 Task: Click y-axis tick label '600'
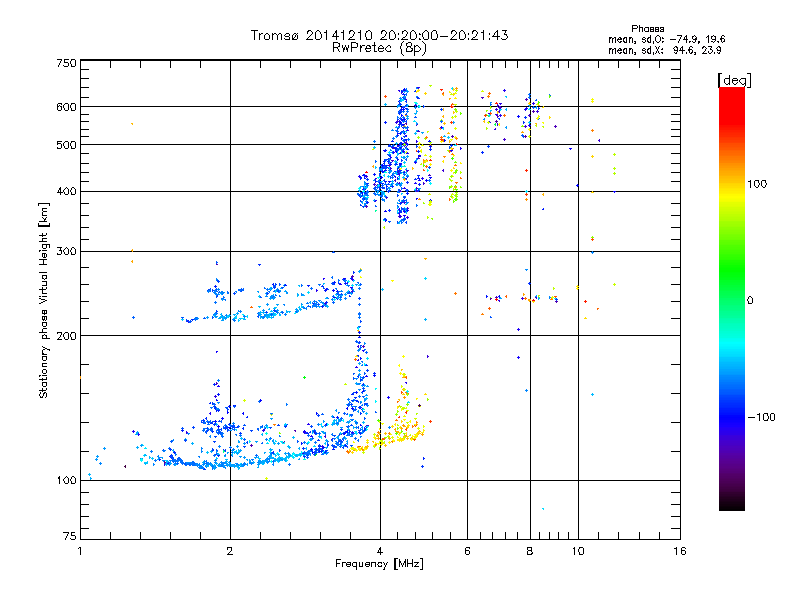(x=66, y=107)
